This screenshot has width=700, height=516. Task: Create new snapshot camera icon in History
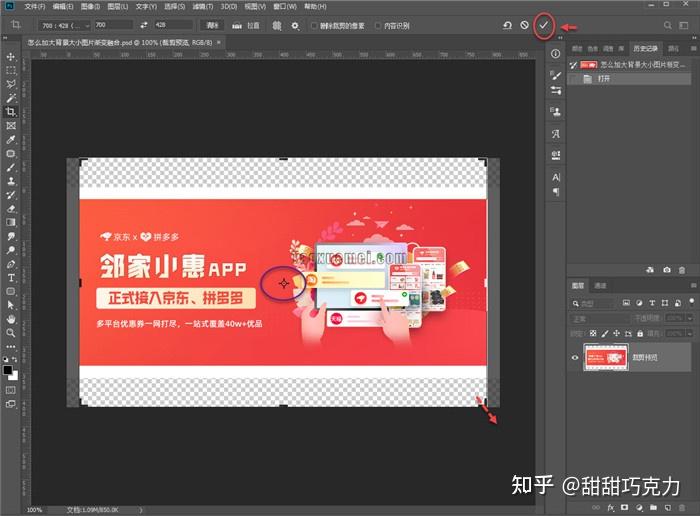click(667, 270)
